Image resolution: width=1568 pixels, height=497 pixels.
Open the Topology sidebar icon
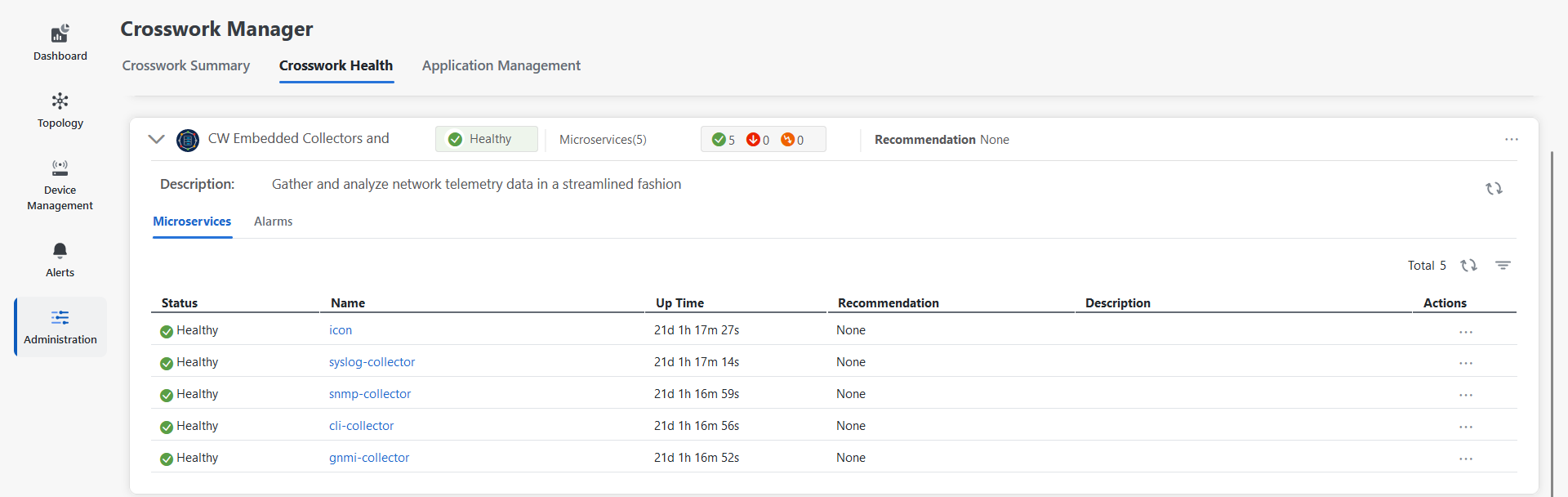[x=60, y=101]
